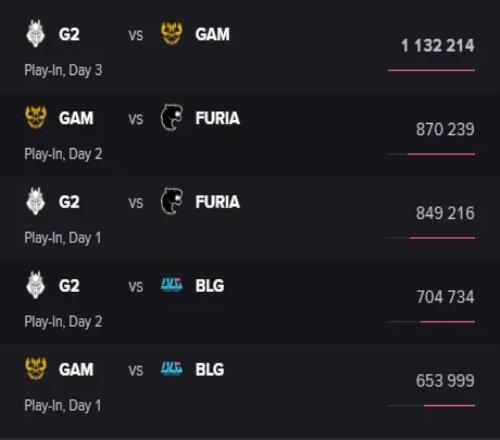Click GAM logo in GAM vs FURIA row
The width and height of the screenshot is (500, 440).
tap(36, 117)
